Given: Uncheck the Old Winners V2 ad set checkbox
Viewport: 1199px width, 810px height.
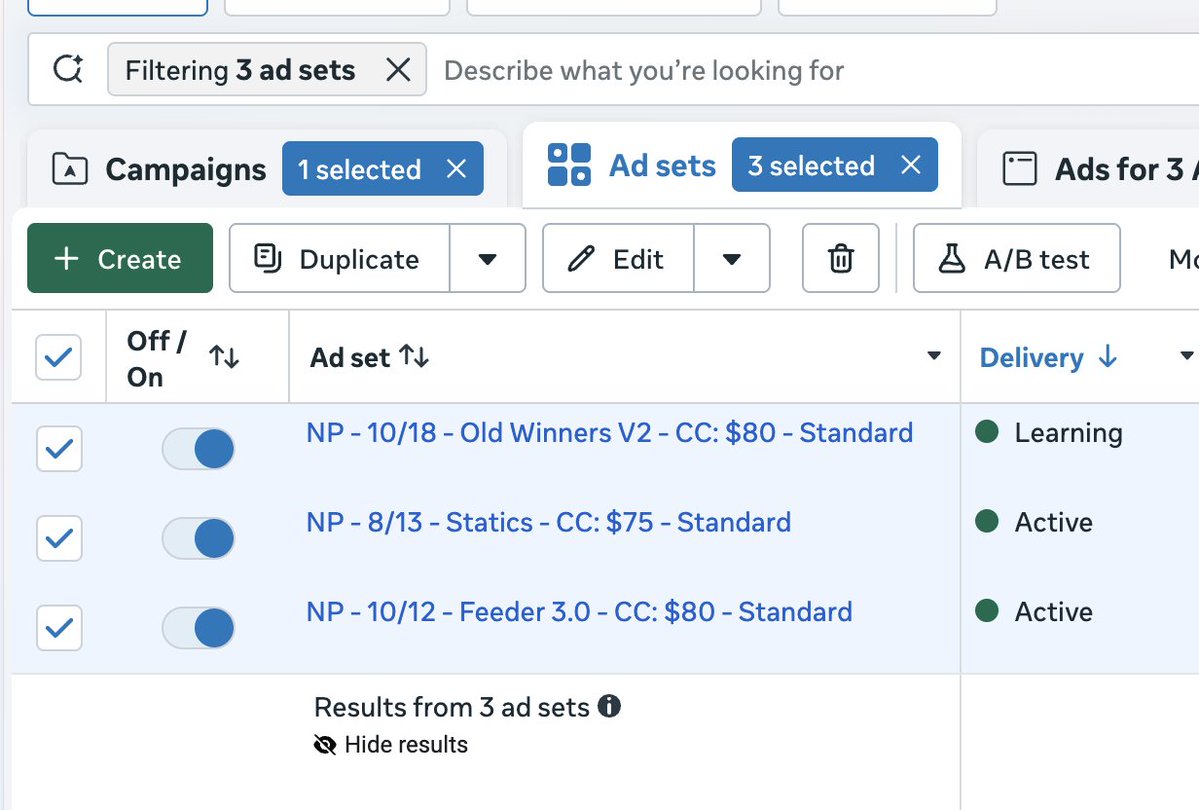Looking at the screenshot, I should pyautogui.click(x=59, y=448).
